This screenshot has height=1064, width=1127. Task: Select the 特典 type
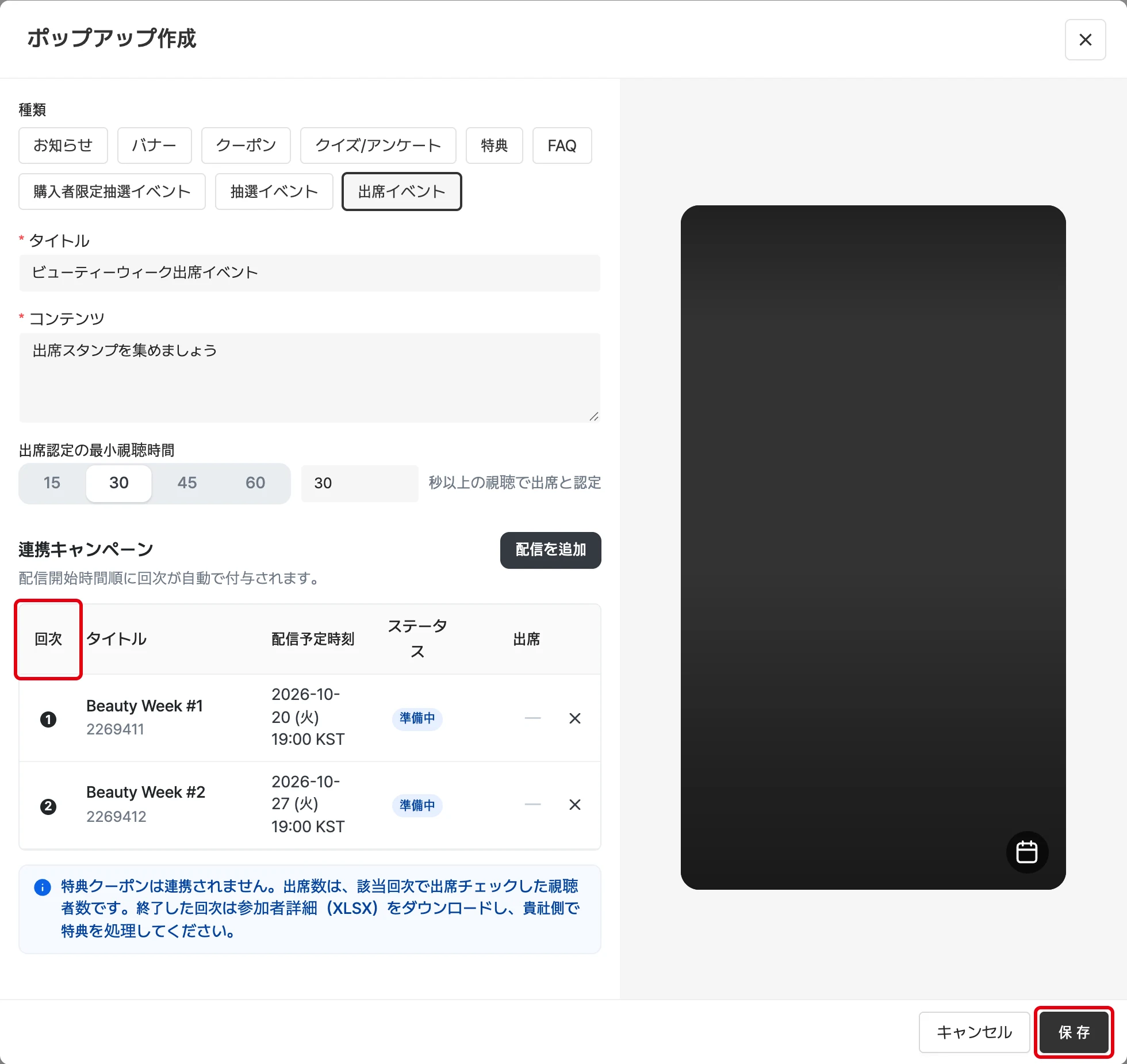coord(494,146)
